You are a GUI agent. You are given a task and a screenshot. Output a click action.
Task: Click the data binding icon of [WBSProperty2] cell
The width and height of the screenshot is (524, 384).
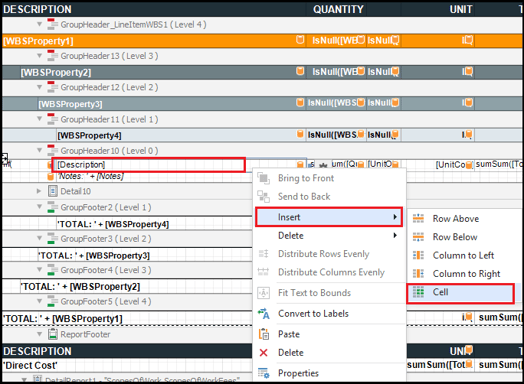click(x=300, y=71)
